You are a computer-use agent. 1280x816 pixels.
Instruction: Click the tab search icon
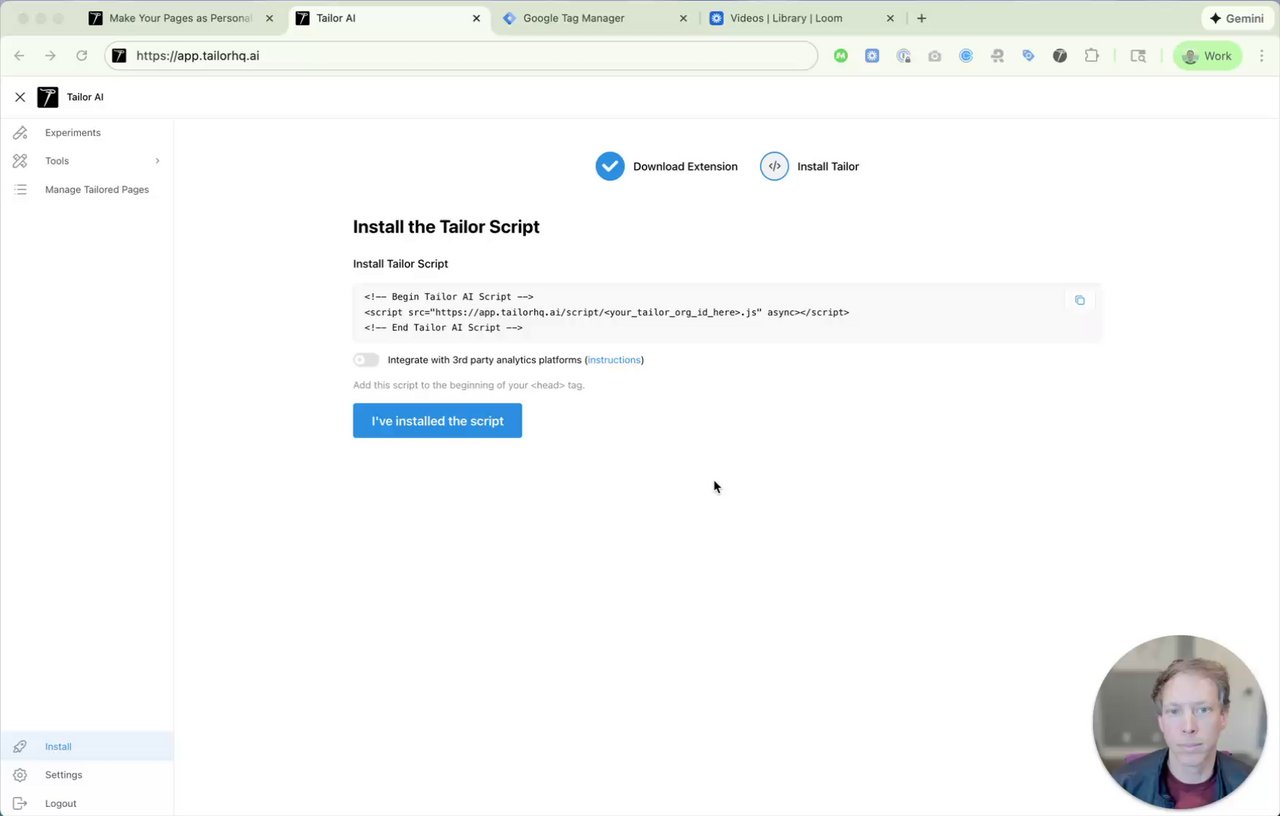point(1138,56)
